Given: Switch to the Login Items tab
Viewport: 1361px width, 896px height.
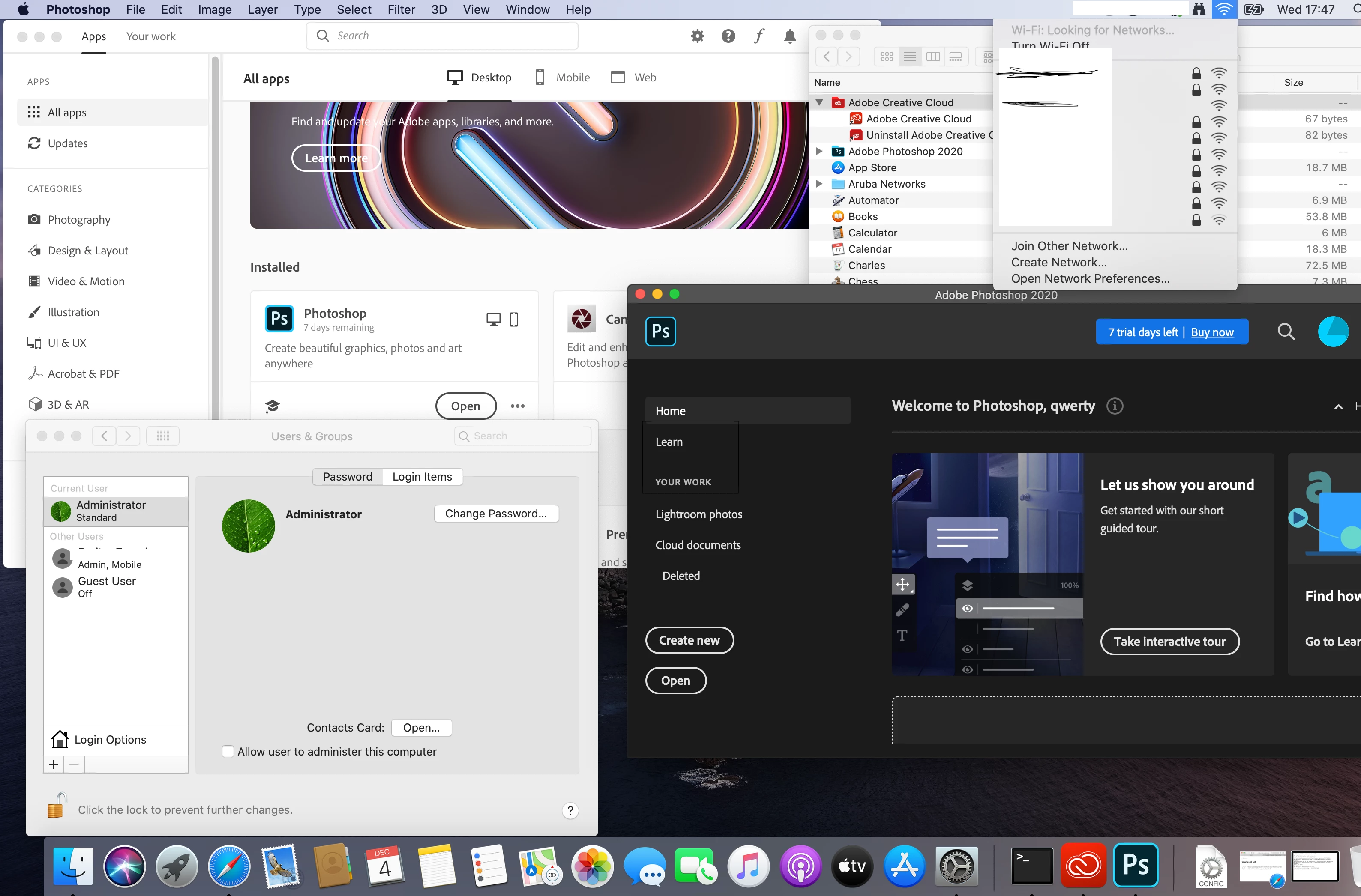Looking at the screenshot, I should click(x=422, y=477).
